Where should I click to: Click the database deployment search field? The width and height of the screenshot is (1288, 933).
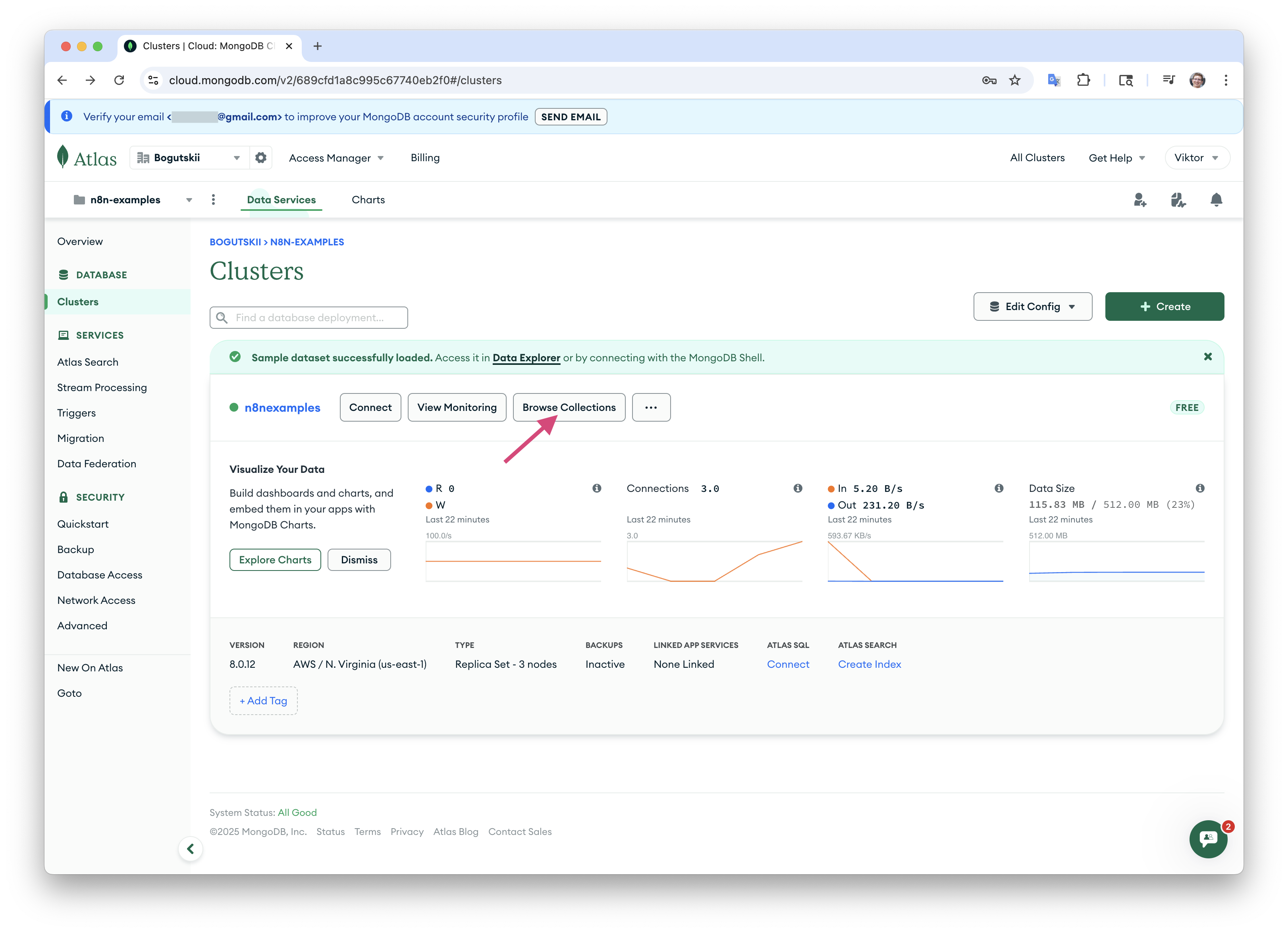click(x=309, y=318)
